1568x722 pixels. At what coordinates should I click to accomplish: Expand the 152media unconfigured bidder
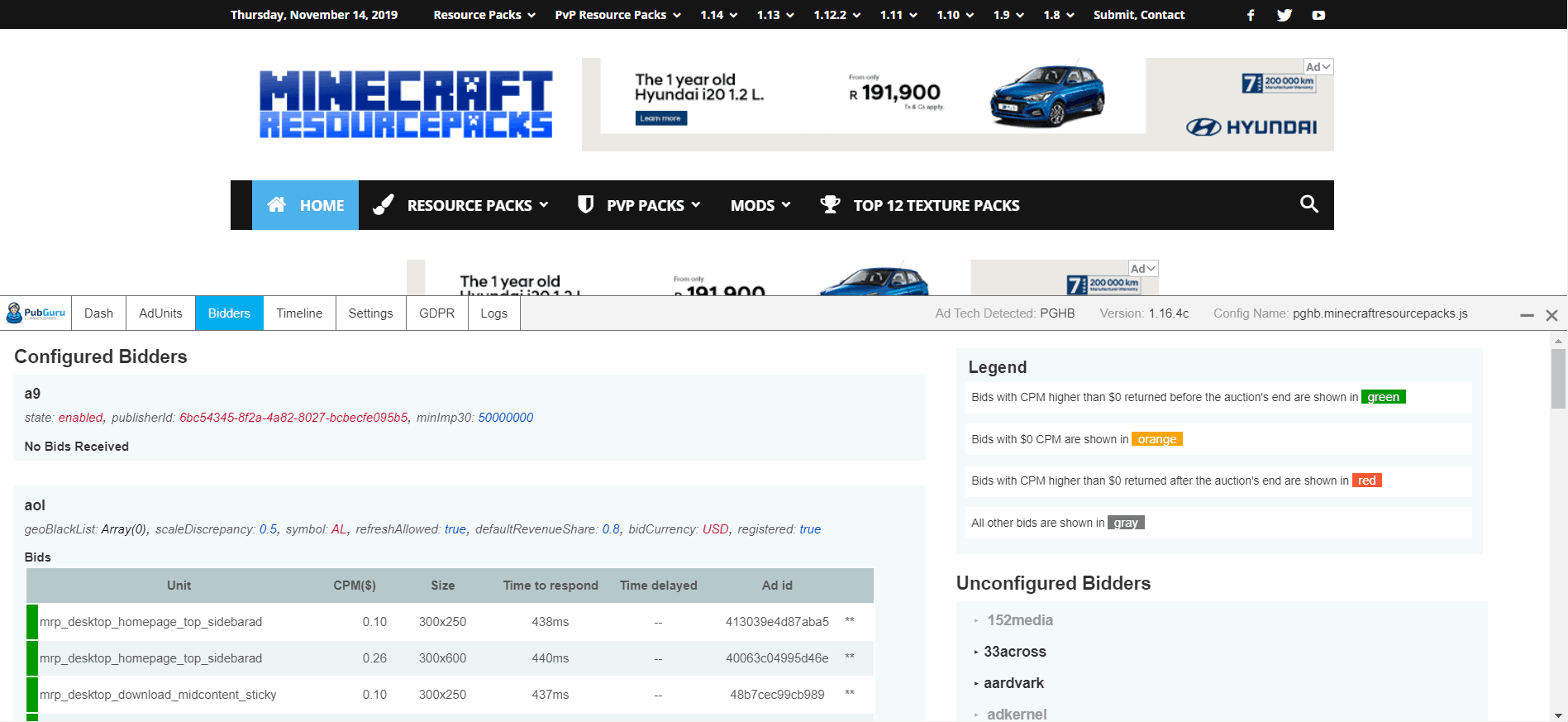point(1013,620)
